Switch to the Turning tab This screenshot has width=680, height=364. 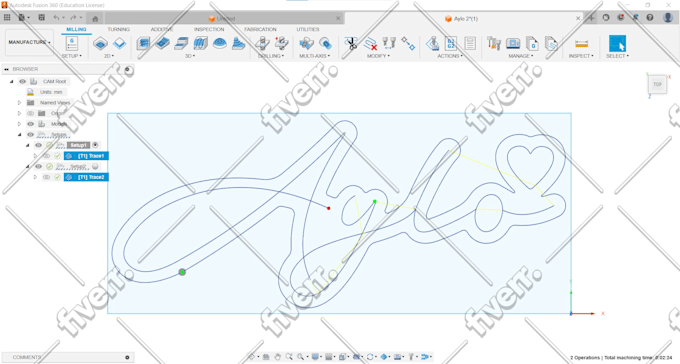[x=118, y=29]
